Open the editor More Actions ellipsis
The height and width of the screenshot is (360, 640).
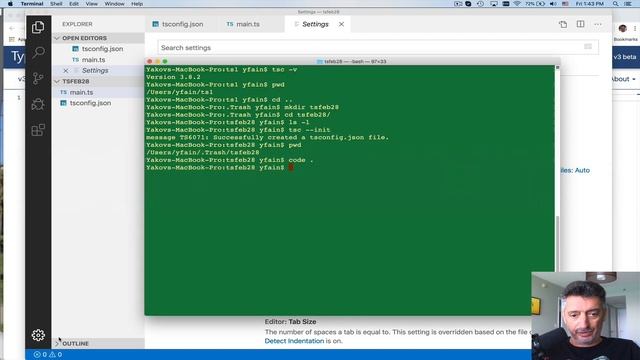click(x=598, y=24)
